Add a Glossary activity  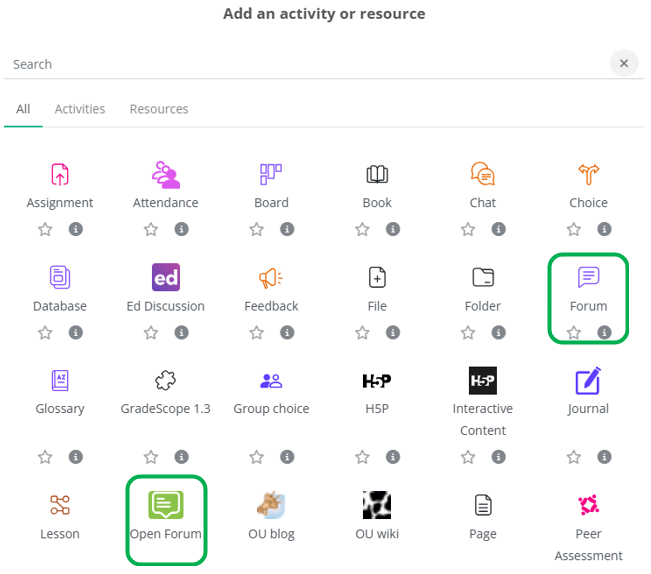[60, 381]
